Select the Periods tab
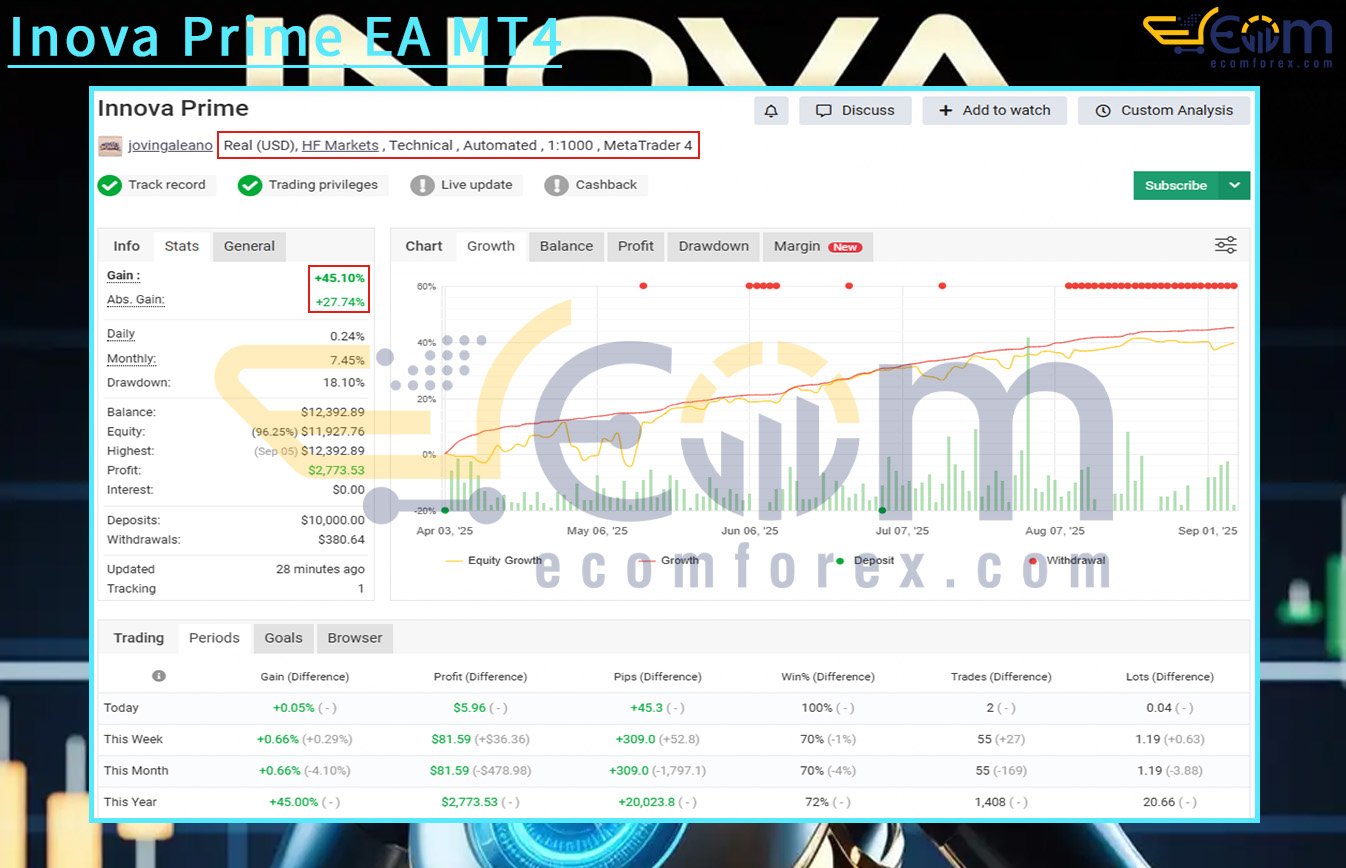This screenshot has width=1346, height=868. tap(214, 638)
